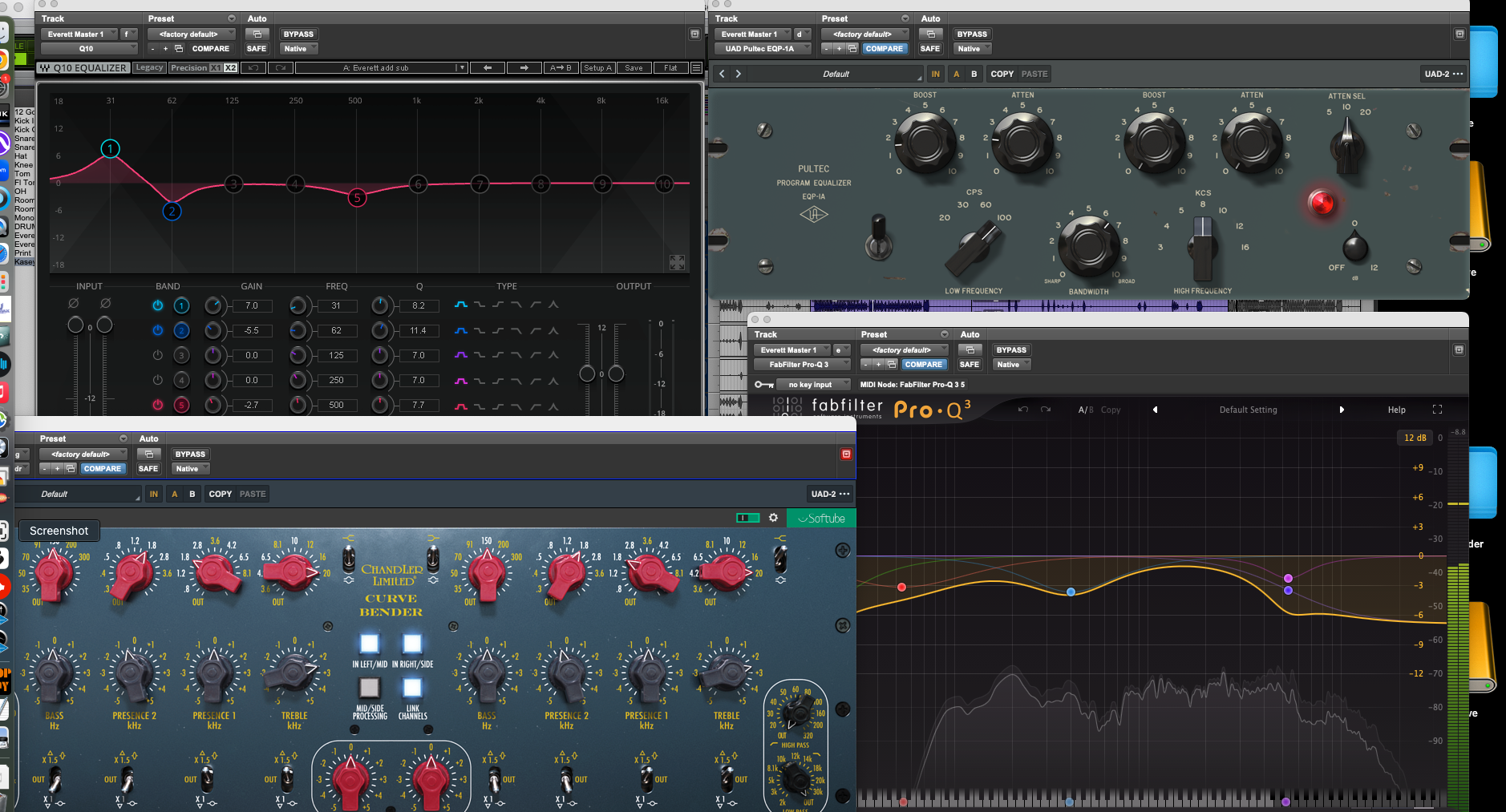Click red target button in Curve Bender window

(x=846, y=454)
